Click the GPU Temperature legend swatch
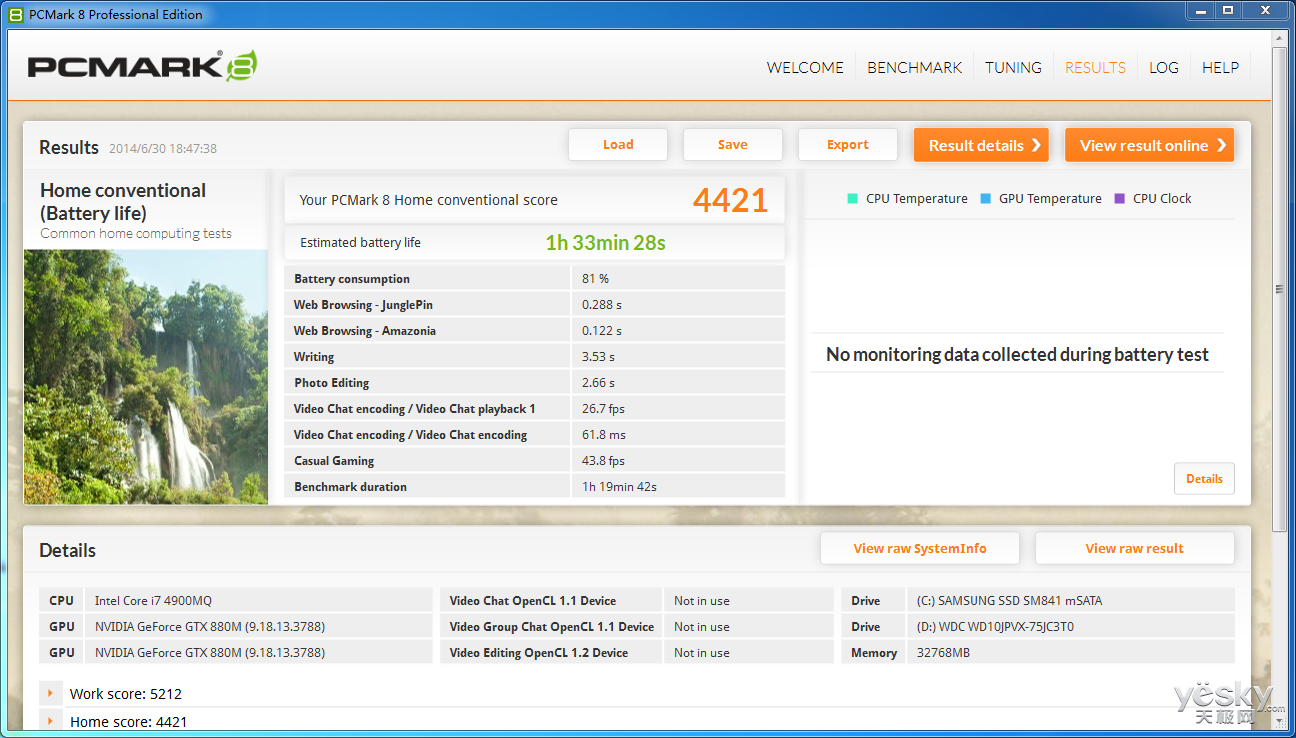1296x738 pixels. pos(985,198)
